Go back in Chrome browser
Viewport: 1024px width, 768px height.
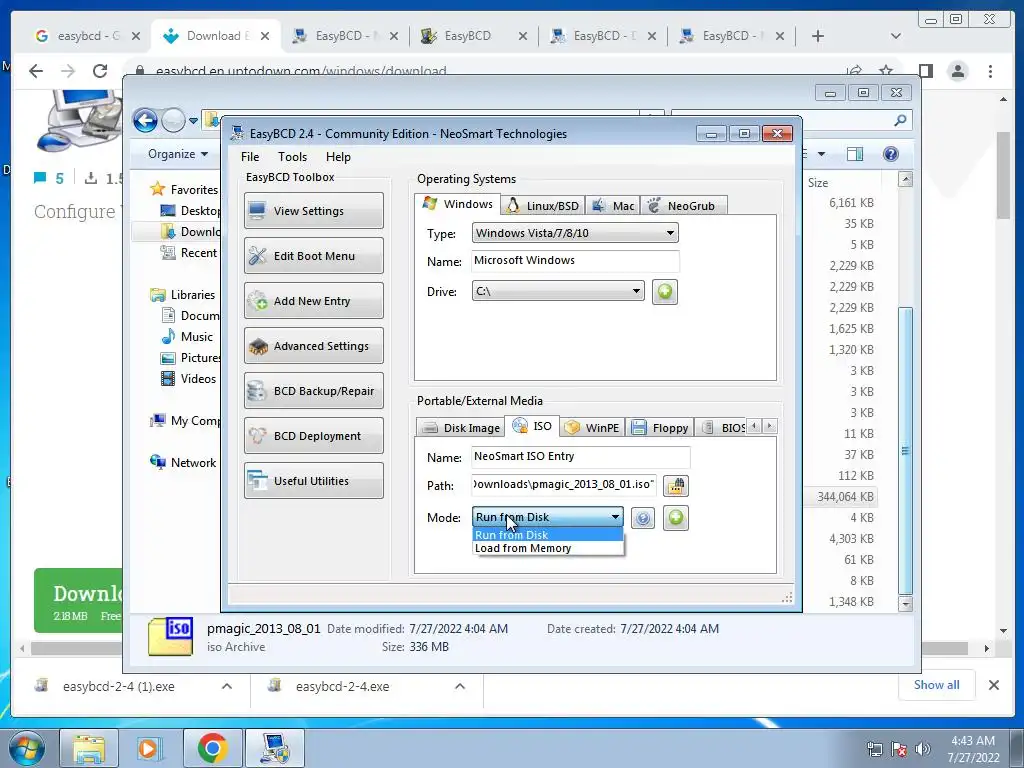click(x=36, y=71)
